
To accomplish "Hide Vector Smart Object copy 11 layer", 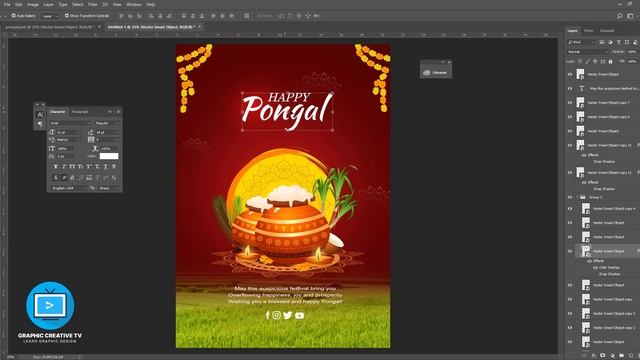I will [x=570, y=173].
